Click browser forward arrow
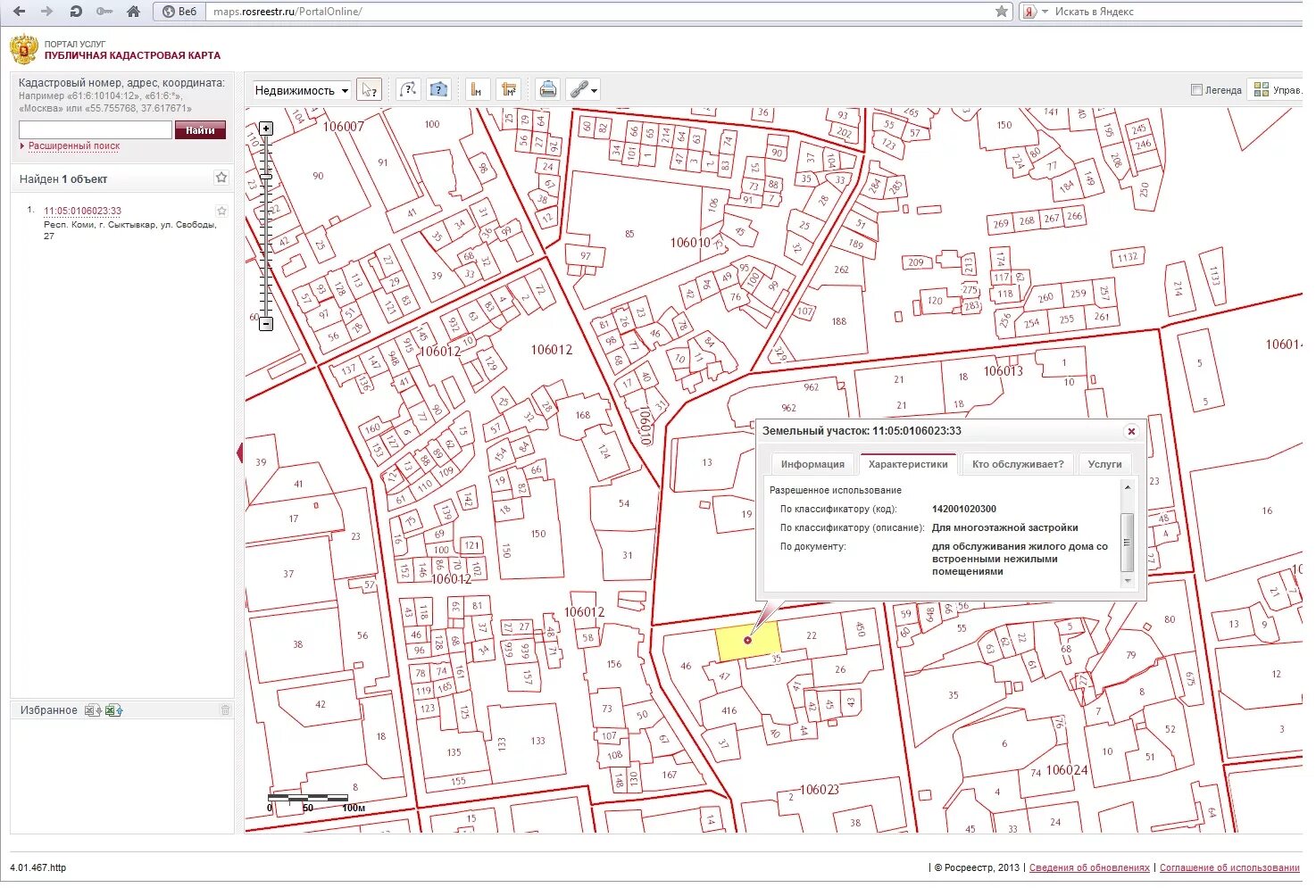The width and height of the screenshot is (1316, 896). (x=47, y=12)
